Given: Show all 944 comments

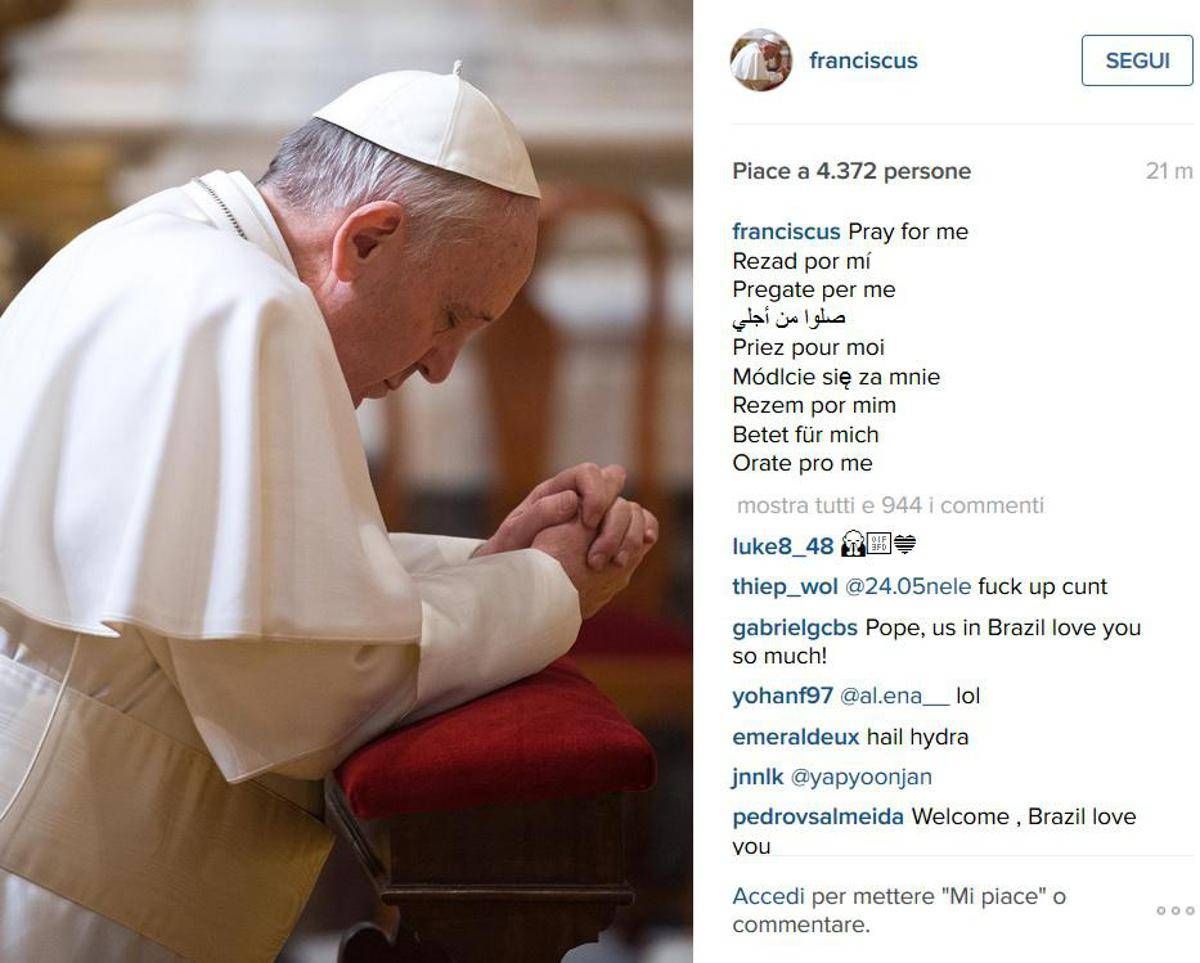Looking at the screenshot, I should point(890,505).
